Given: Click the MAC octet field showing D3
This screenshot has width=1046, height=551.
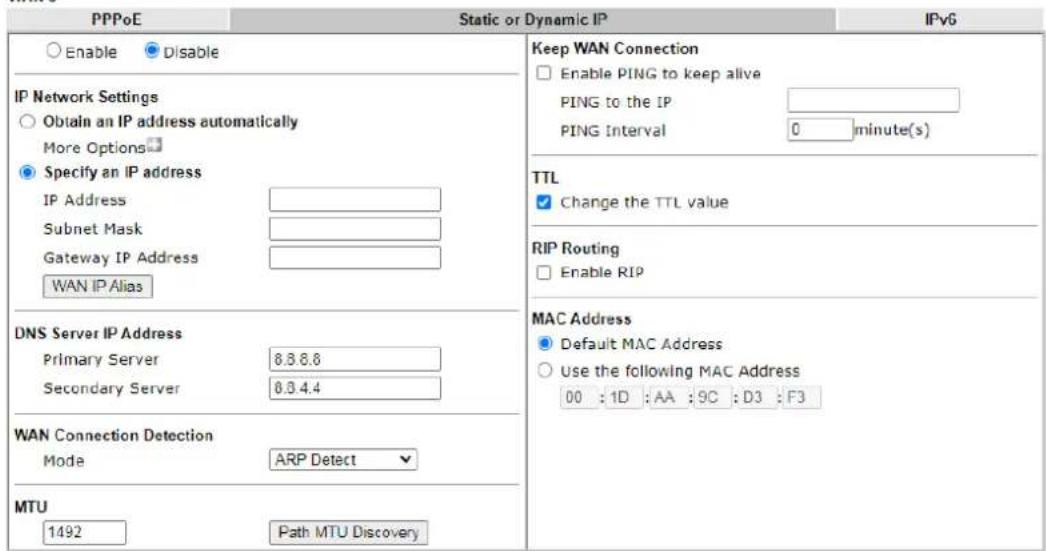Looking at the screenshot, I should (x=757, y=398).
